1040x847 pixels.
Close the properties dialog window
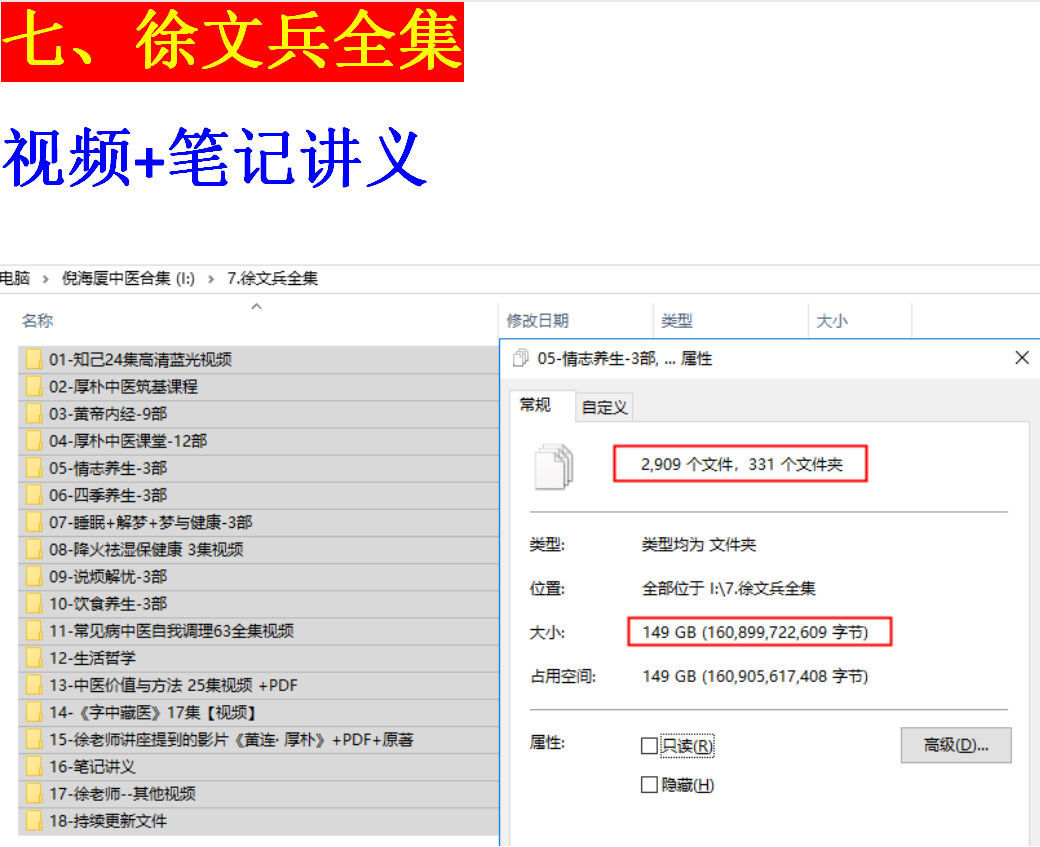coord(1021,358)
